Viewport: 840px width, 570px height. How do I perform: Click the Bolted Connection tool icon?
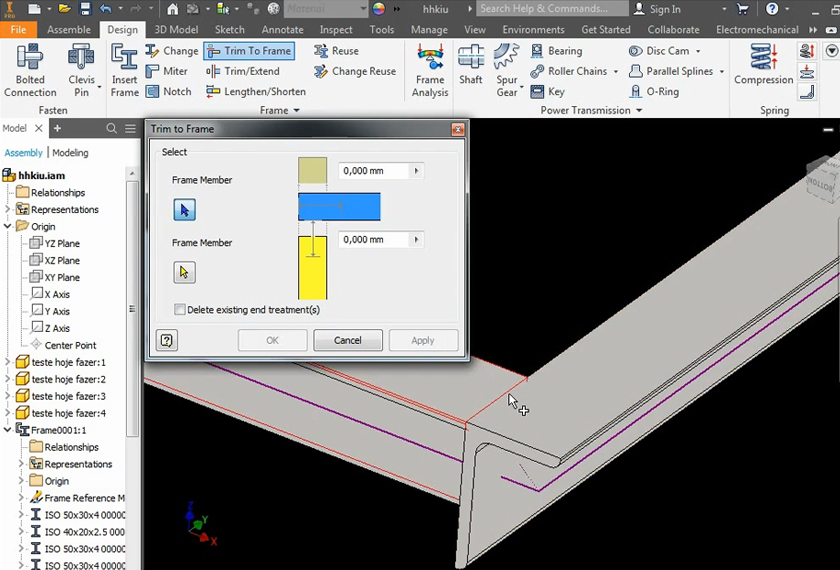pos(30,58)
